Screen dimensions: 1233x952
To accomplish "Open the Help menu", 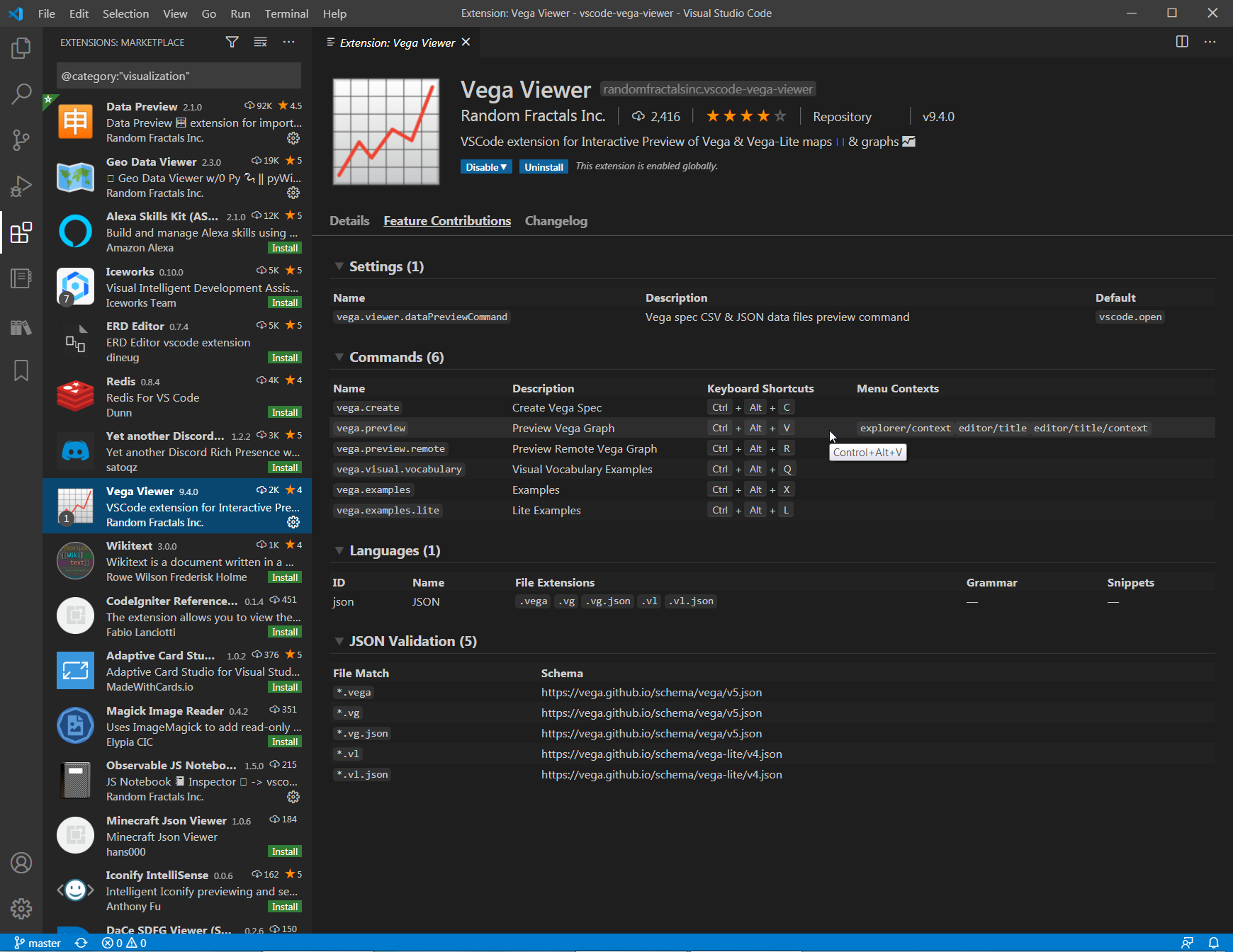I will point(334,13).
